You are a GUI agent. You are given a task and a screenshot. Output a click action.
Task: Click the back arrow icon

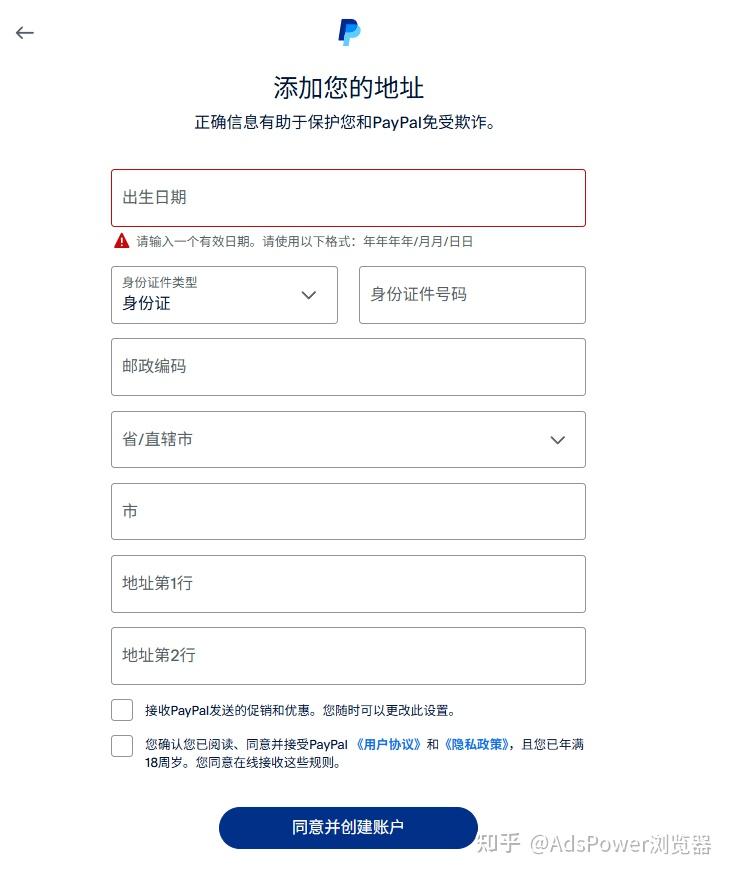[25, 33]
